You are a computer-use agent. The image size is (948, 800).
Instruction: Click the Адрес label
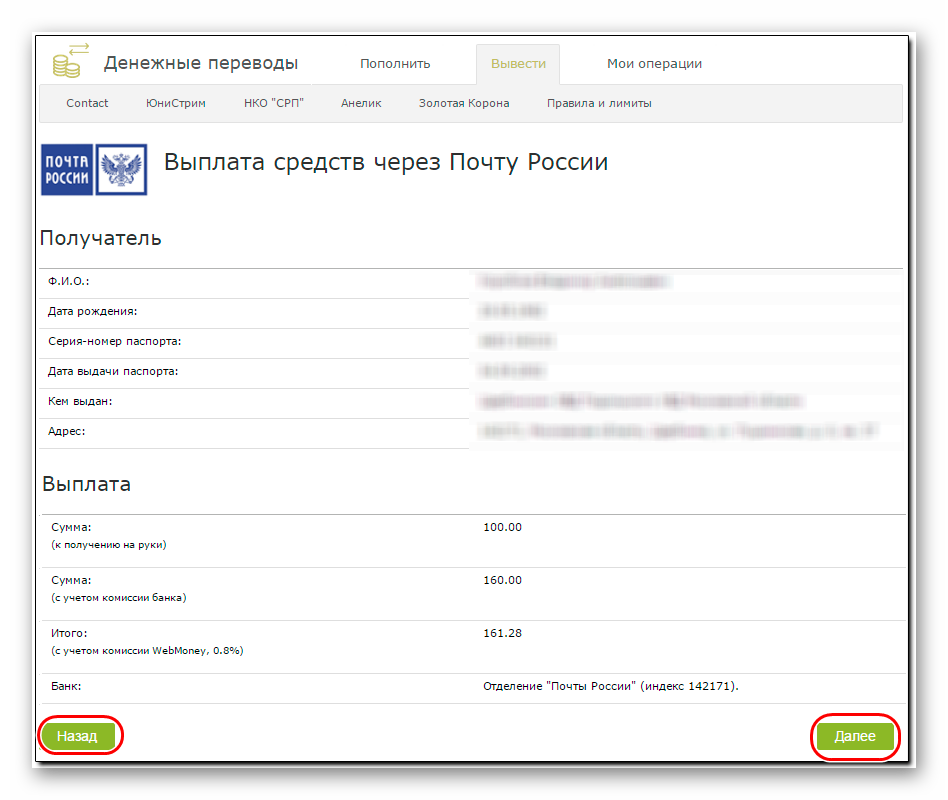[67, 431]
